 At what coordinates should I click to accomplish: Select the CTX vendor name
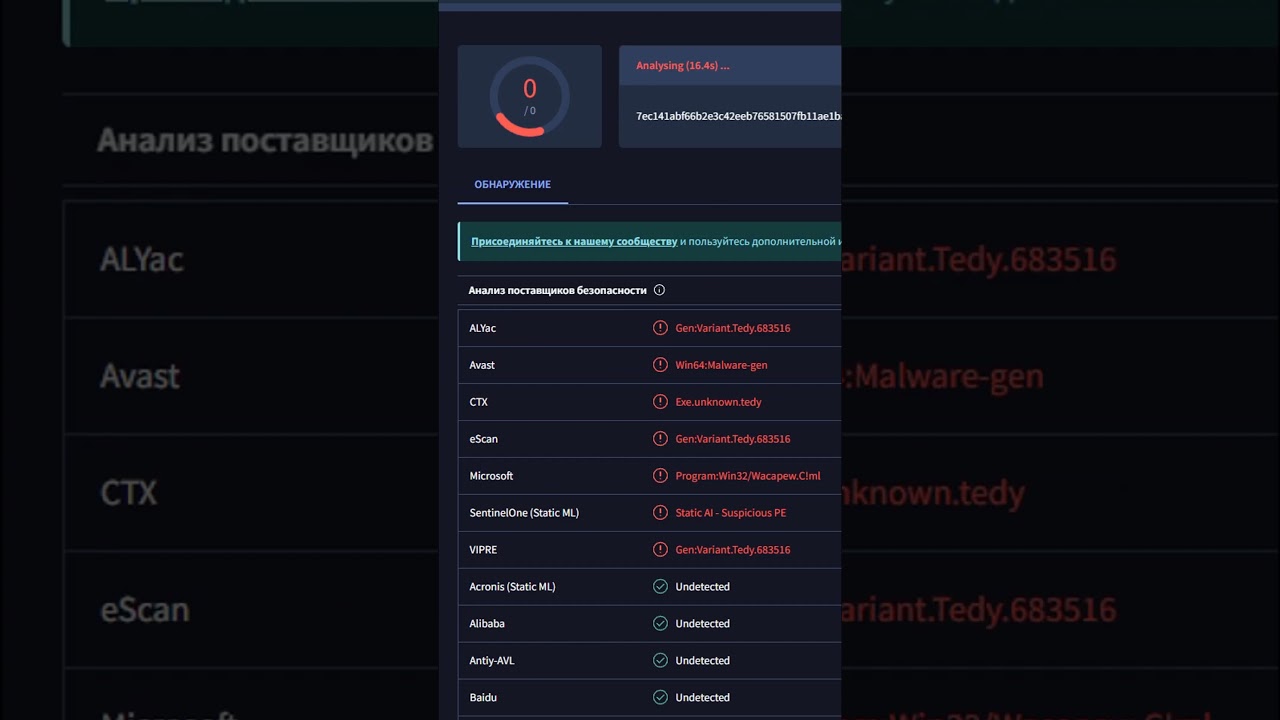pyautogui.click(x=479, y=402)
